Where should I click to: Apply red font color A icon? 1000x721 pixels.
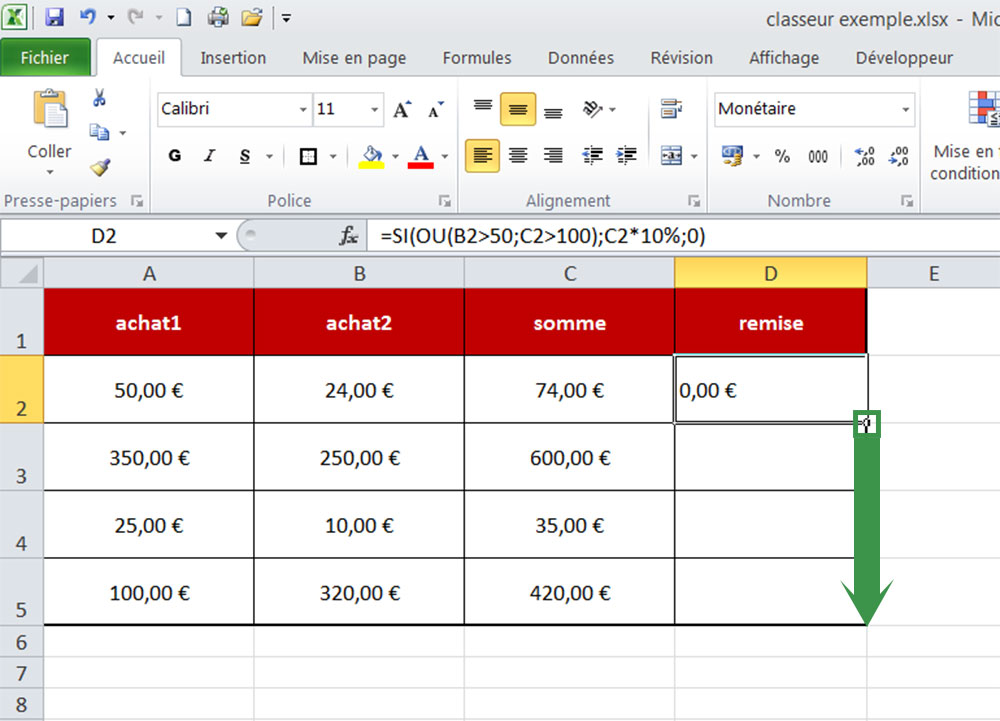click(x=421, y=156)
